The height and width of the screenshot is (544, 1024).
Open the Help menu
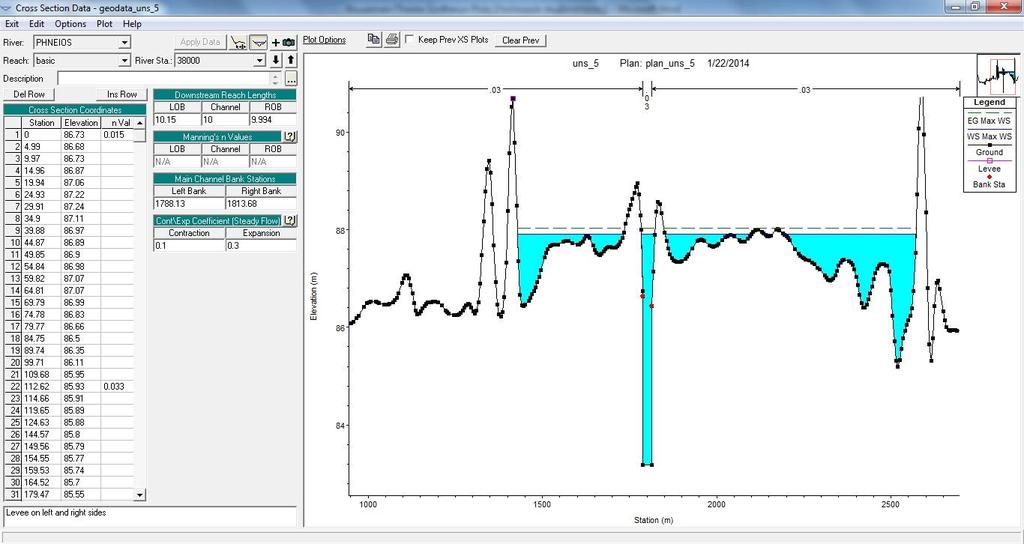coord(132,24)
